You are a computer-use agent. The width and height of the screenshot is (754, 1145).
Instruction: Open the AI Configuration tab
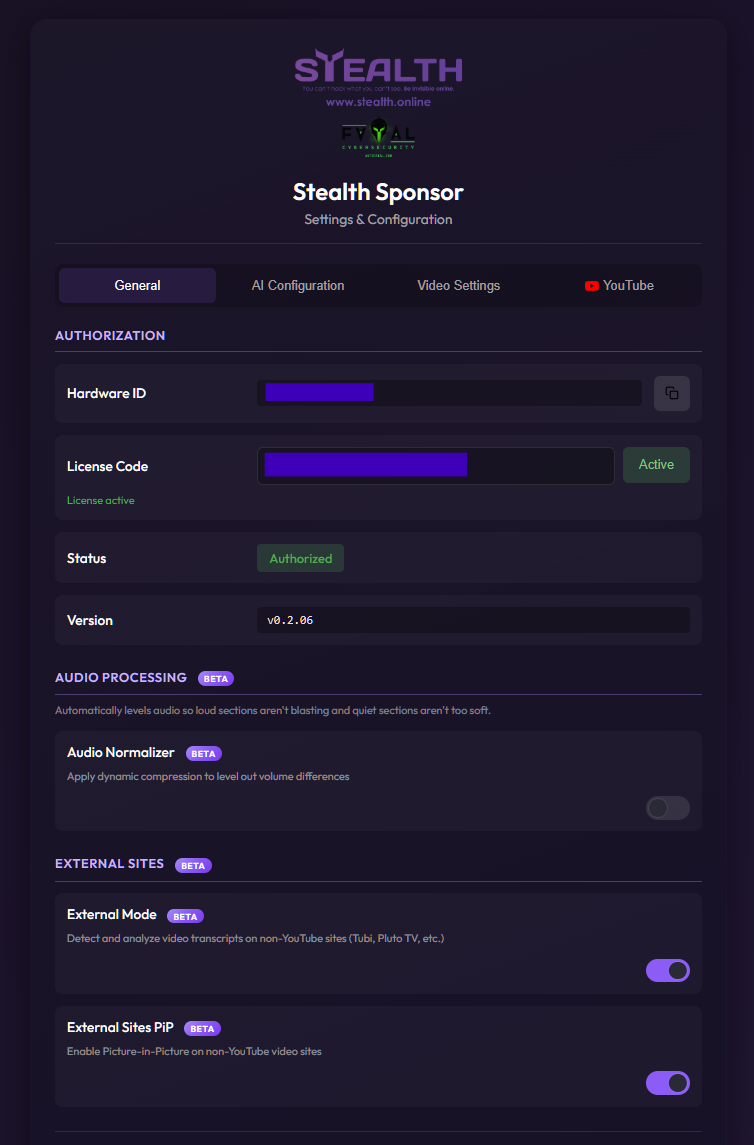click(x=298, y=286)
